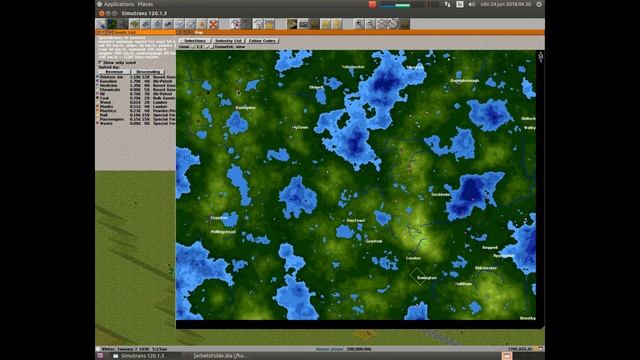Open the system gear menu
The image size is (640, 360).
coord(539,4)
